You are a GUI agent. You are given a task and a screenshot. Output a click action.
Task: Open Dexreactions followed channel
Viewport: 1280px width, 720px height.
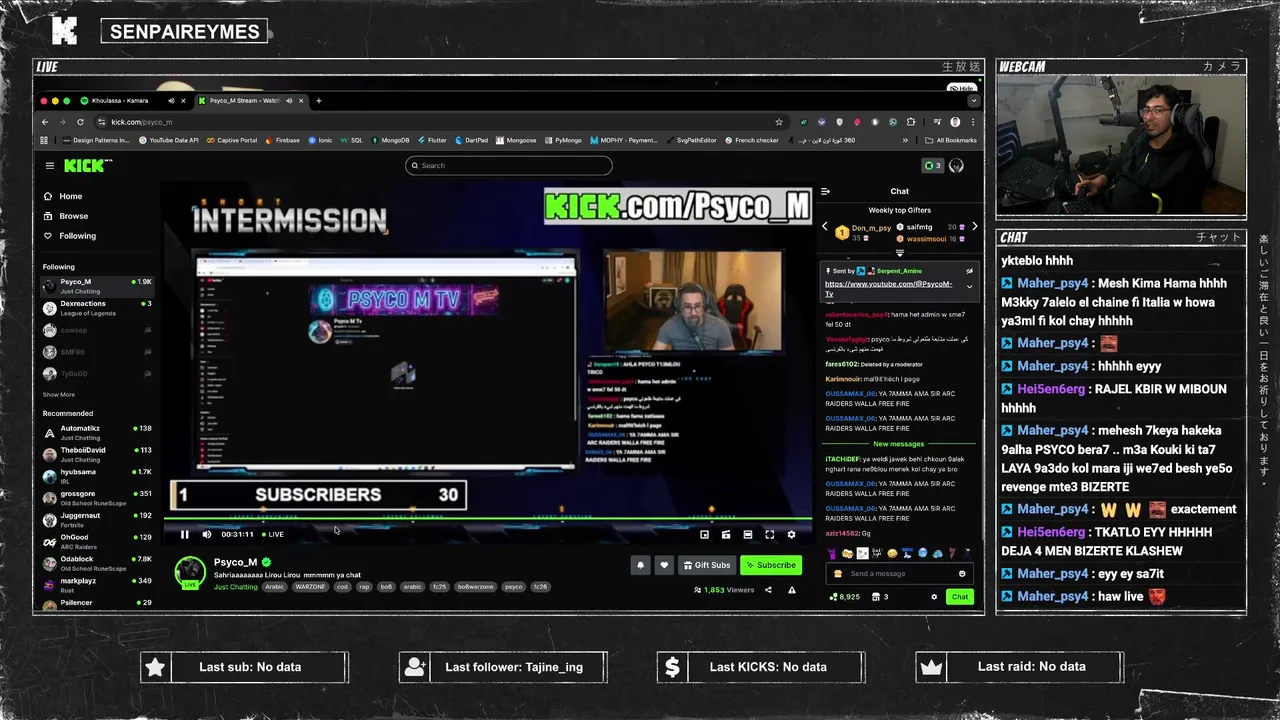(96, 308)
